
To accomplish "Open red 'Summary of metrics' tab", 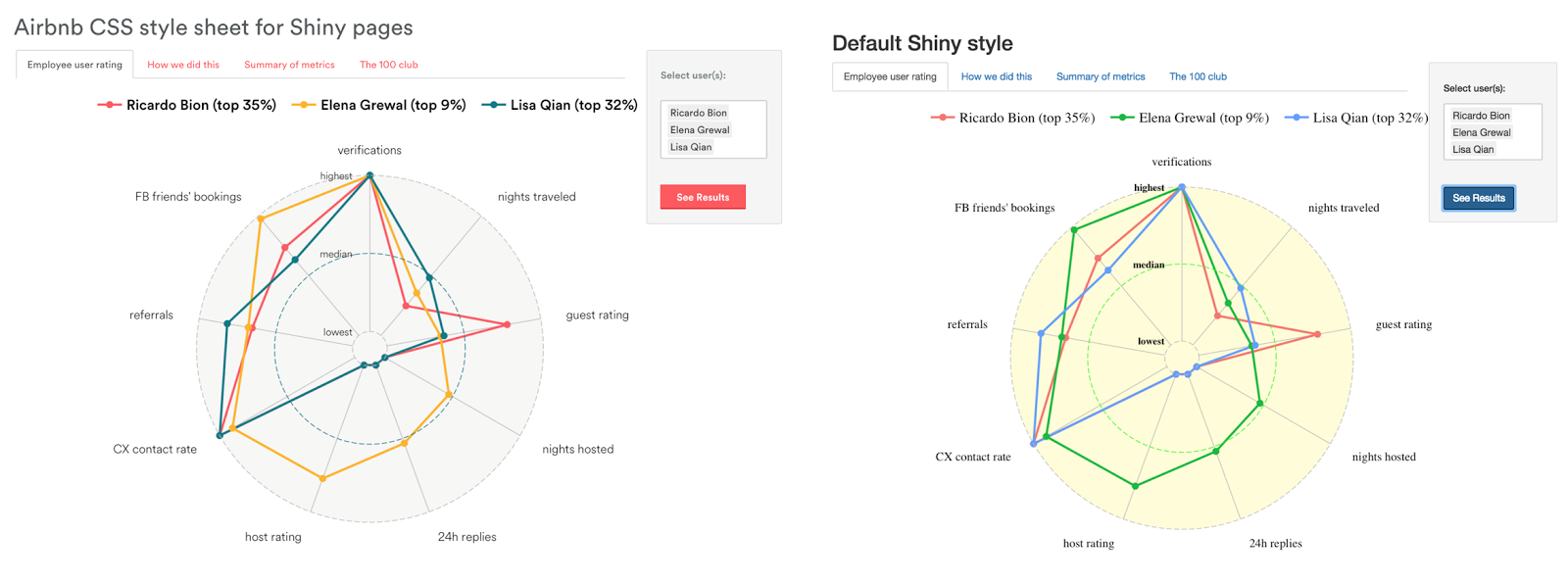I will click(289, 65).
